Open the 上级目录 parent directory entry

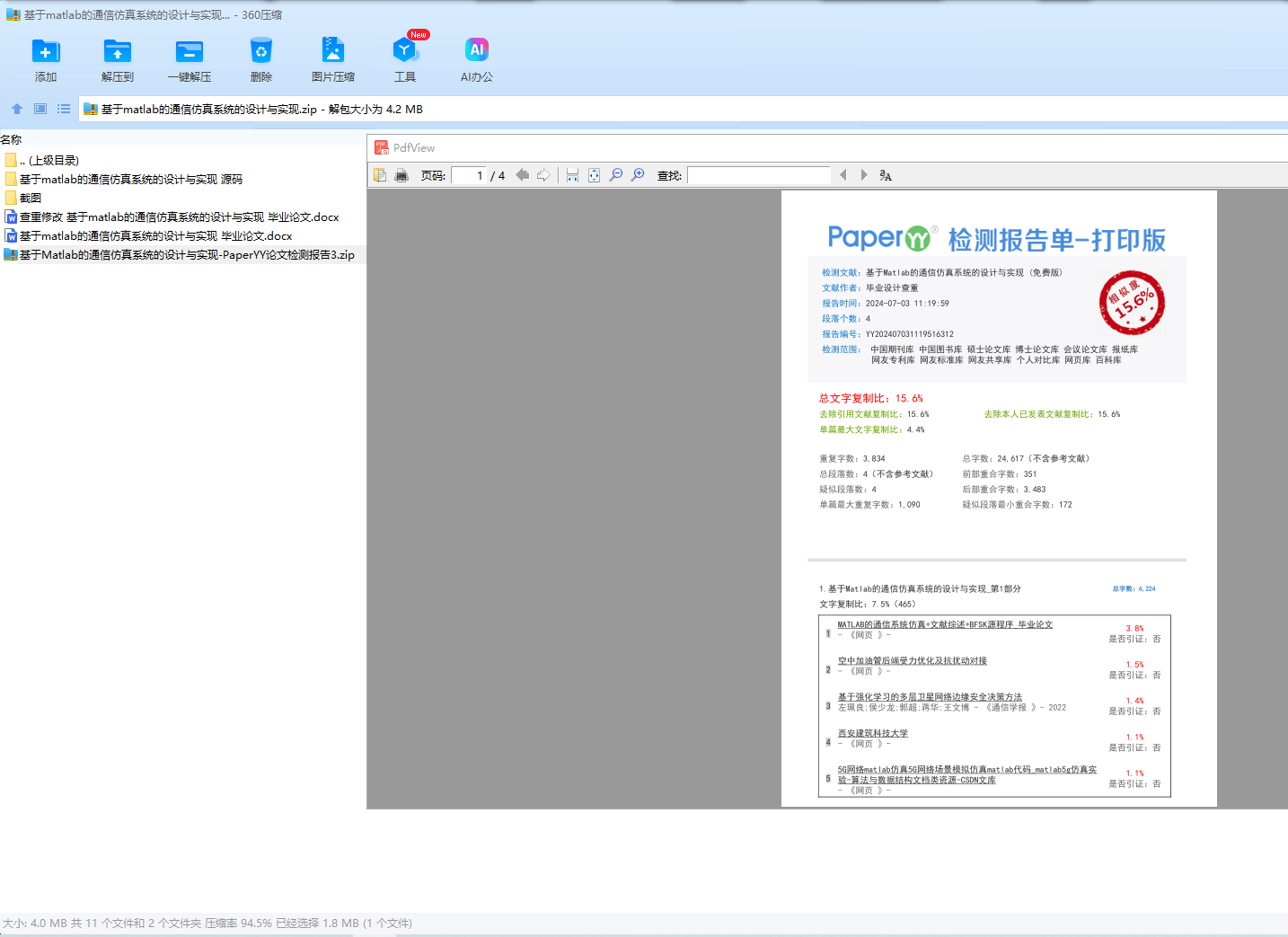[42, 161]
